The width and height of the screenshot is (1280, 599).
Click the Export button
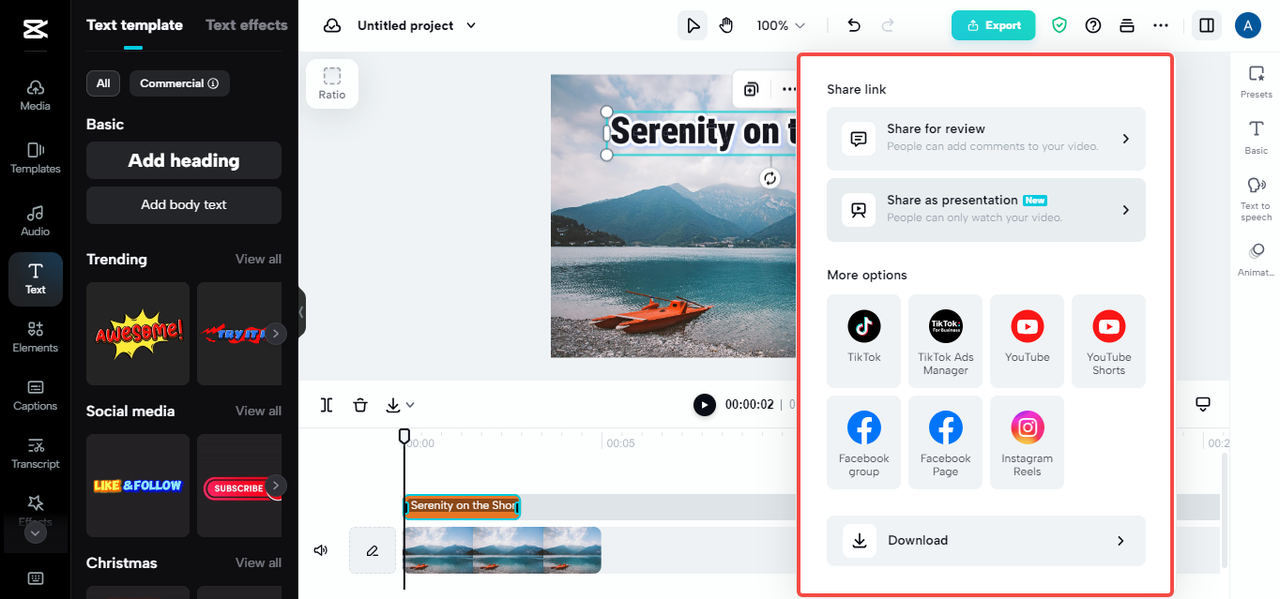point(993,25)
